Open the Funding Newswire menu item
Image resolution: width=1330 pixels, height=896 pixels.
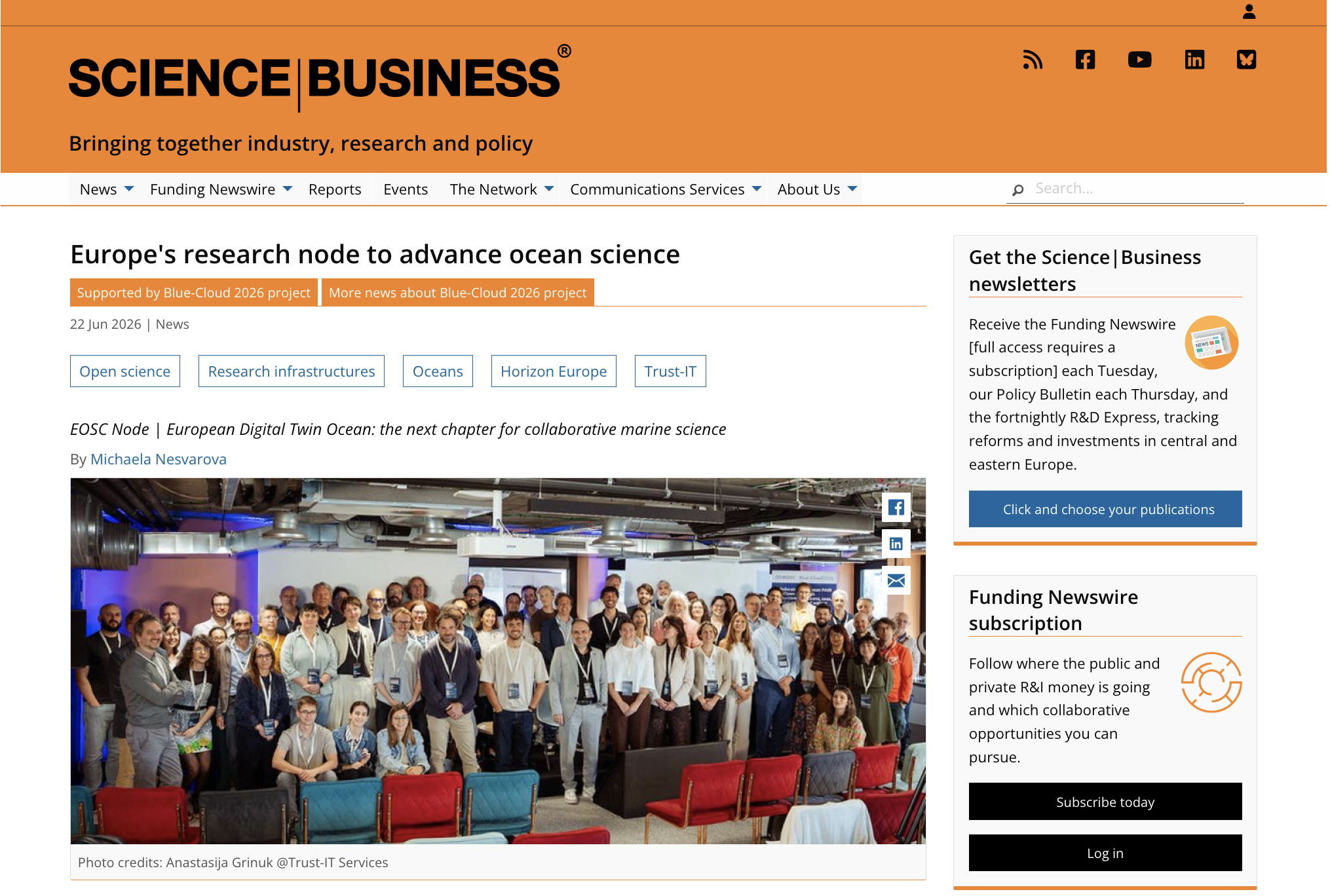(x=212, y=189)
